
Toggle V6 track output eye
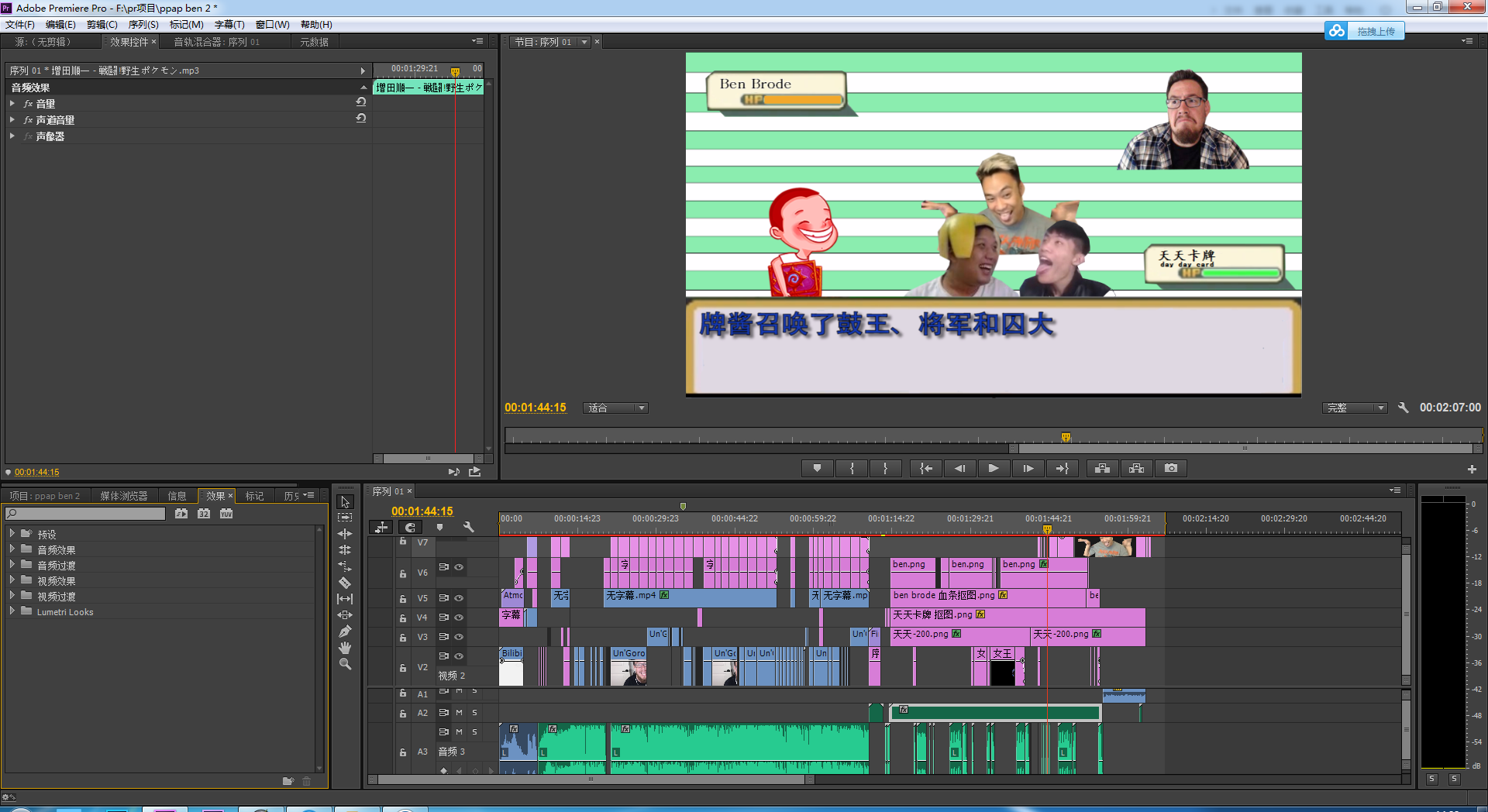point(459,567)
